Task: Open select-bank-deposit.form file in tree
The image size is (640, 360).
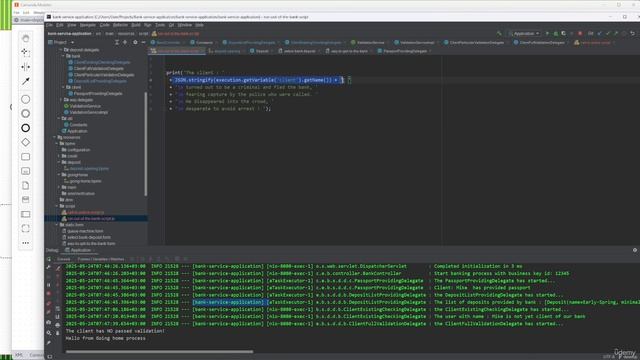Action: pos(88,237)
